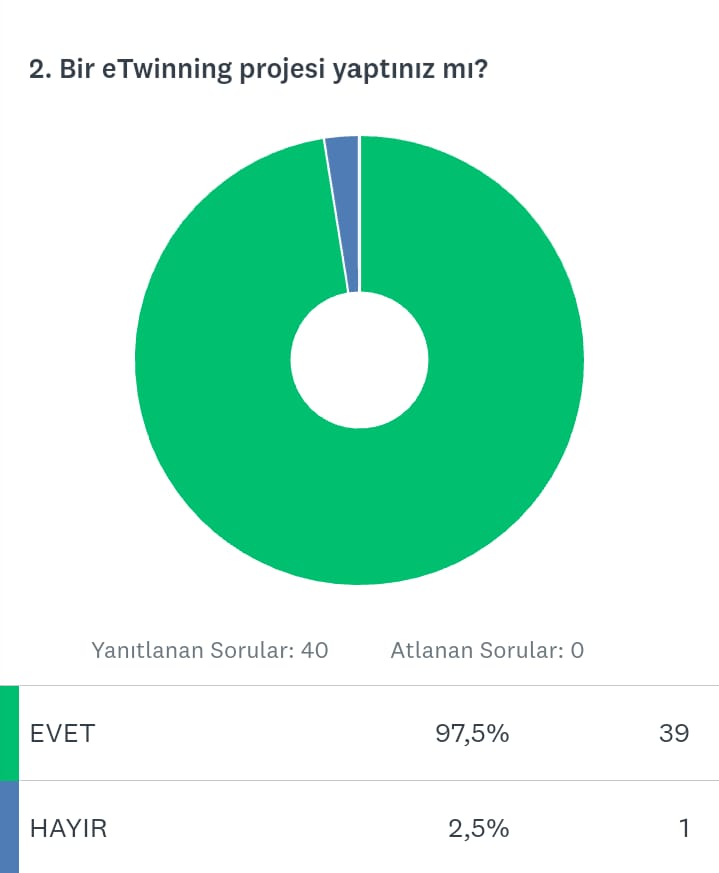This screenshot has width=719, height=873.
Task: Click the number 40 in the answered count
Action: [314, 650]
